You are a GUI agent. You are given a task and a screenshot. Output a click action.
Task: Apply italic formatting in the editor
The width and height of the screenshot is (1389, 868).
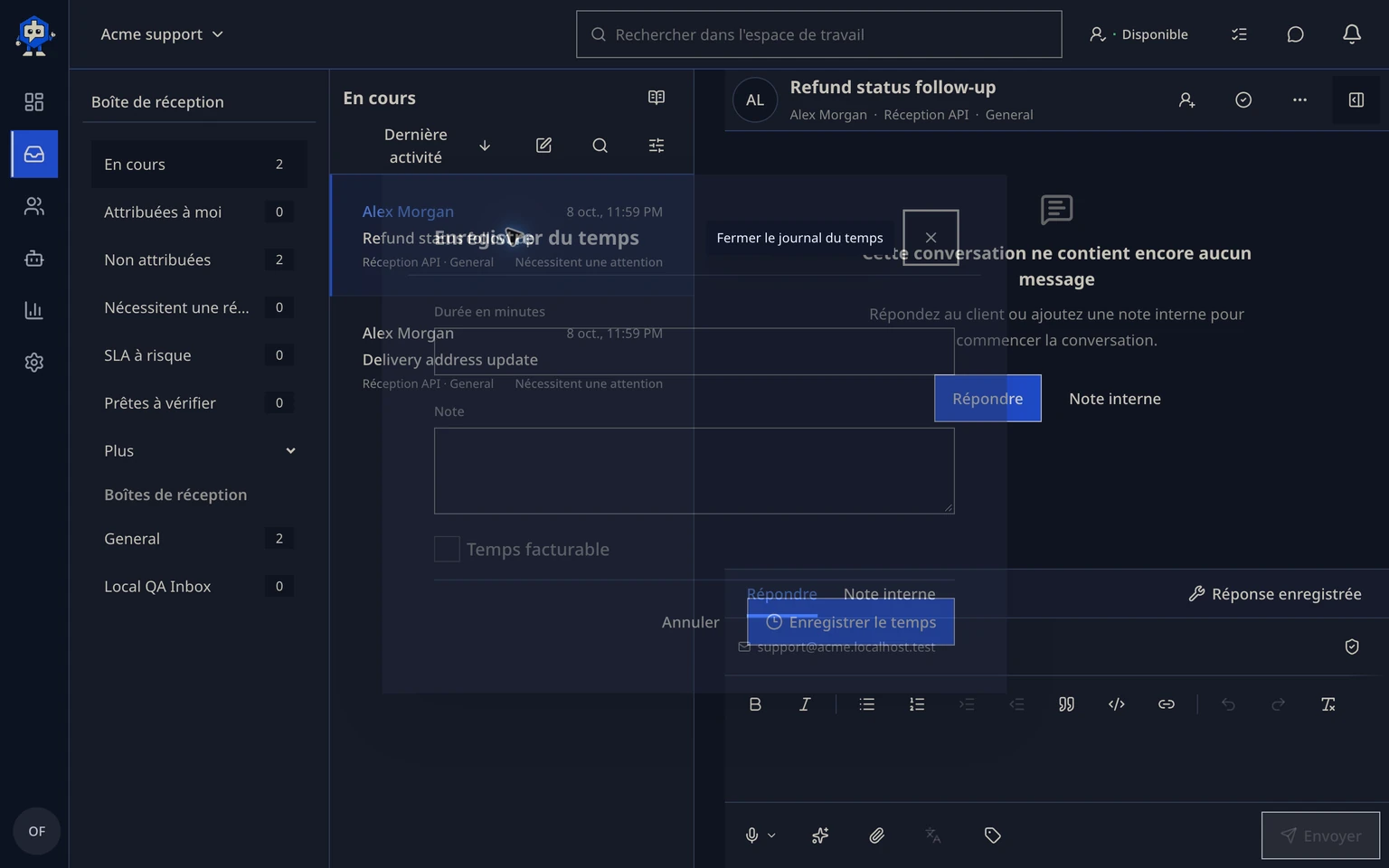805,704
